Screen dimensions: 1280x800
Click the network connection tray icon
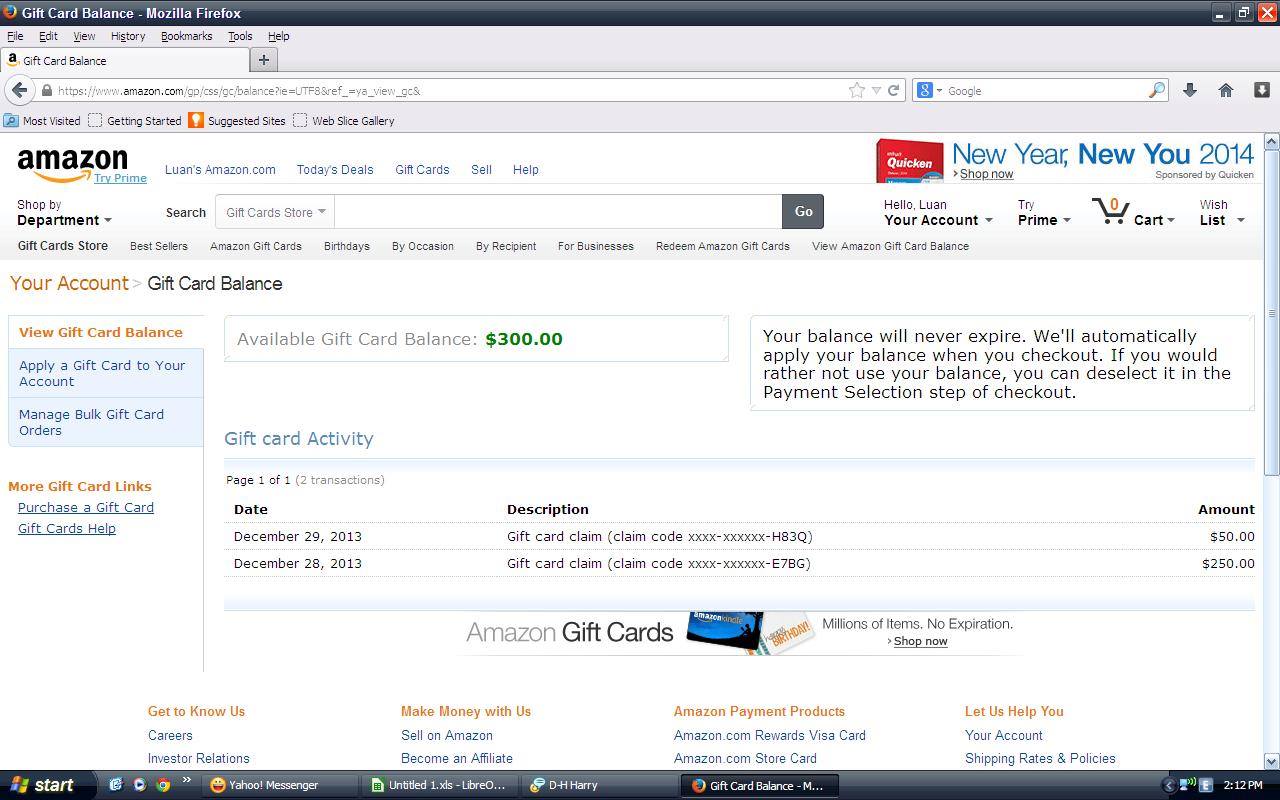pyautogui.click(x=1188, y=785)
